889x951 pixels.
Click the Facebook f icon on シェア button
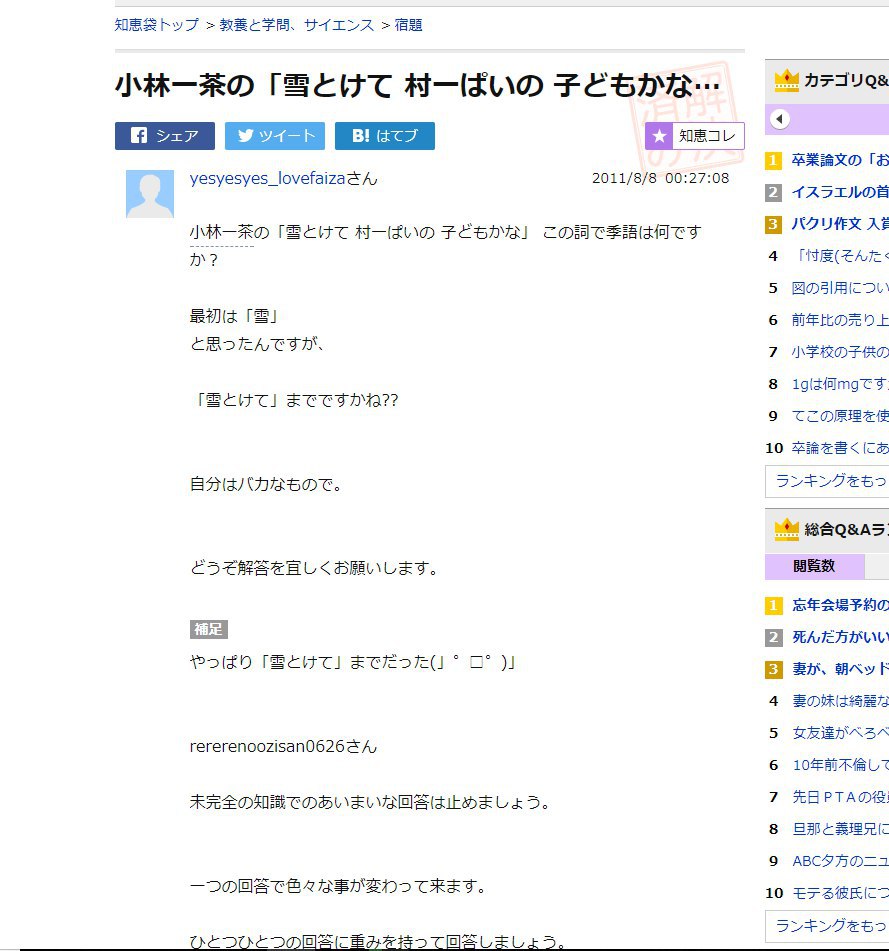139,135
